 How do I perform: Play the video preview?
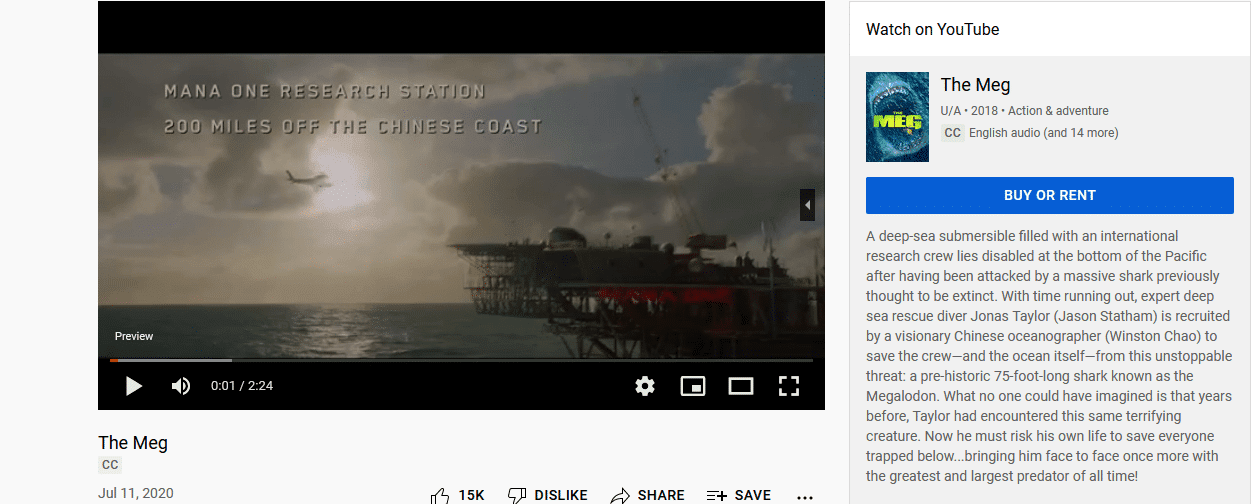[134, 386]
